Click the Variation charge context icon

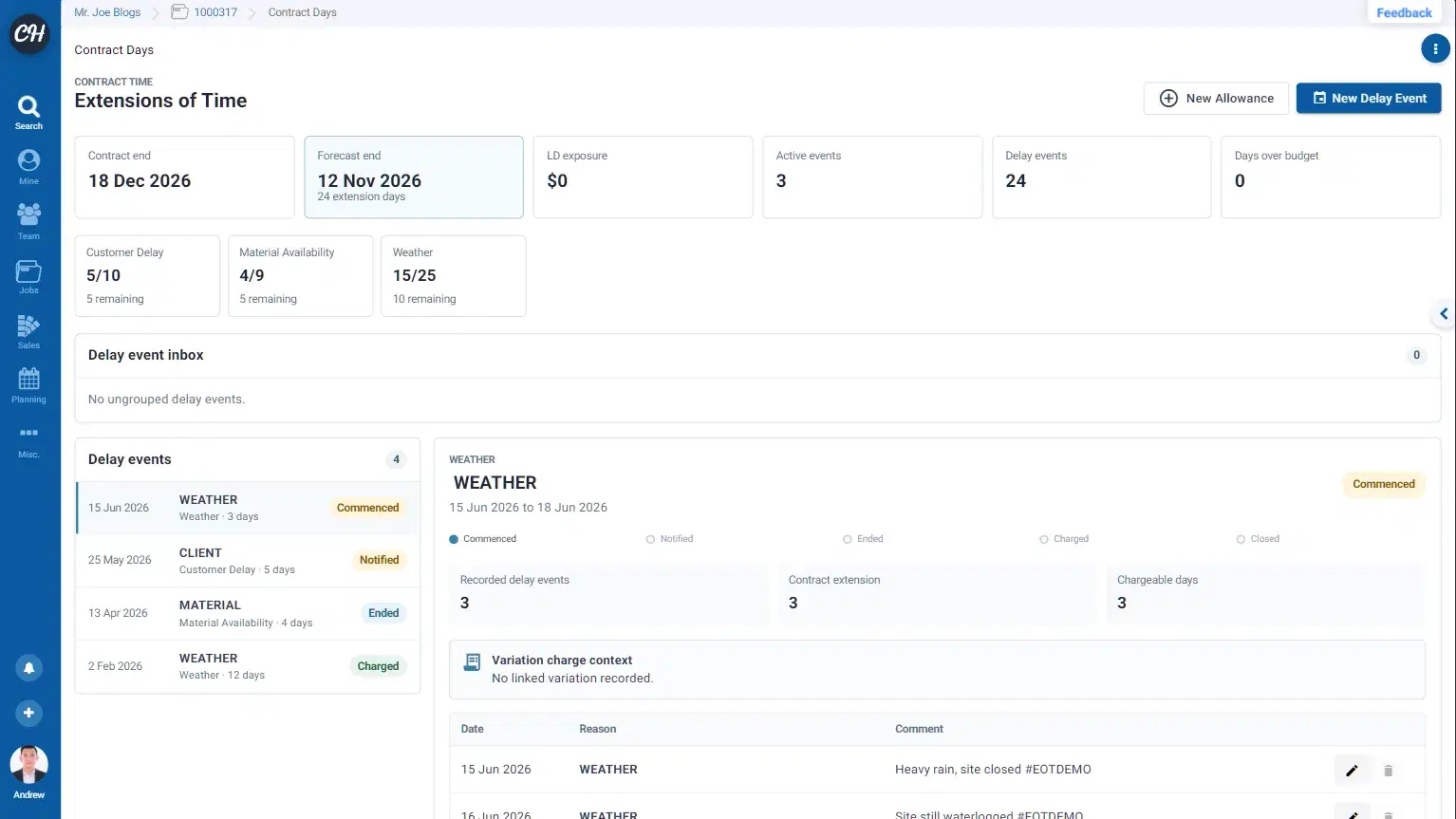472,662
